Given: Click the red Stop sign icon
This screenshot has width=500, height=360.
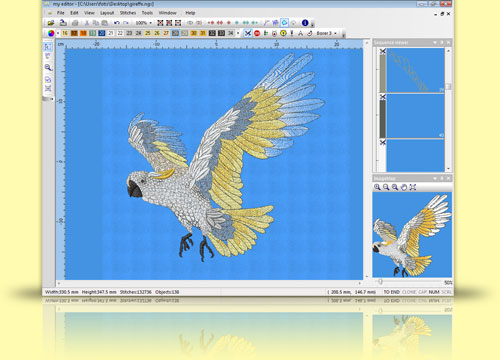Looking at the screenshot, I should [x=257, y=33].
